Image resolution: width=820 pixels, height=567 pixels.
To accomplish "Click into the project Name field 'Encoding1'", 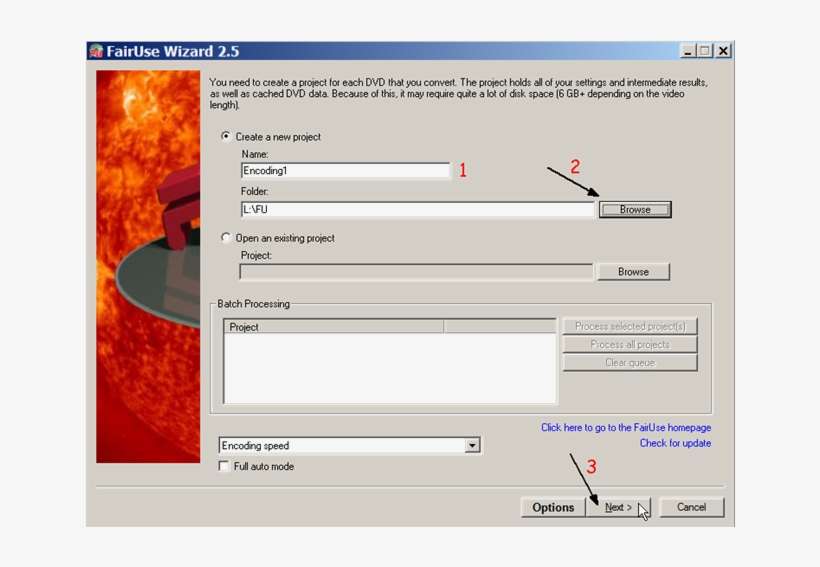I will tap(345, 171).
